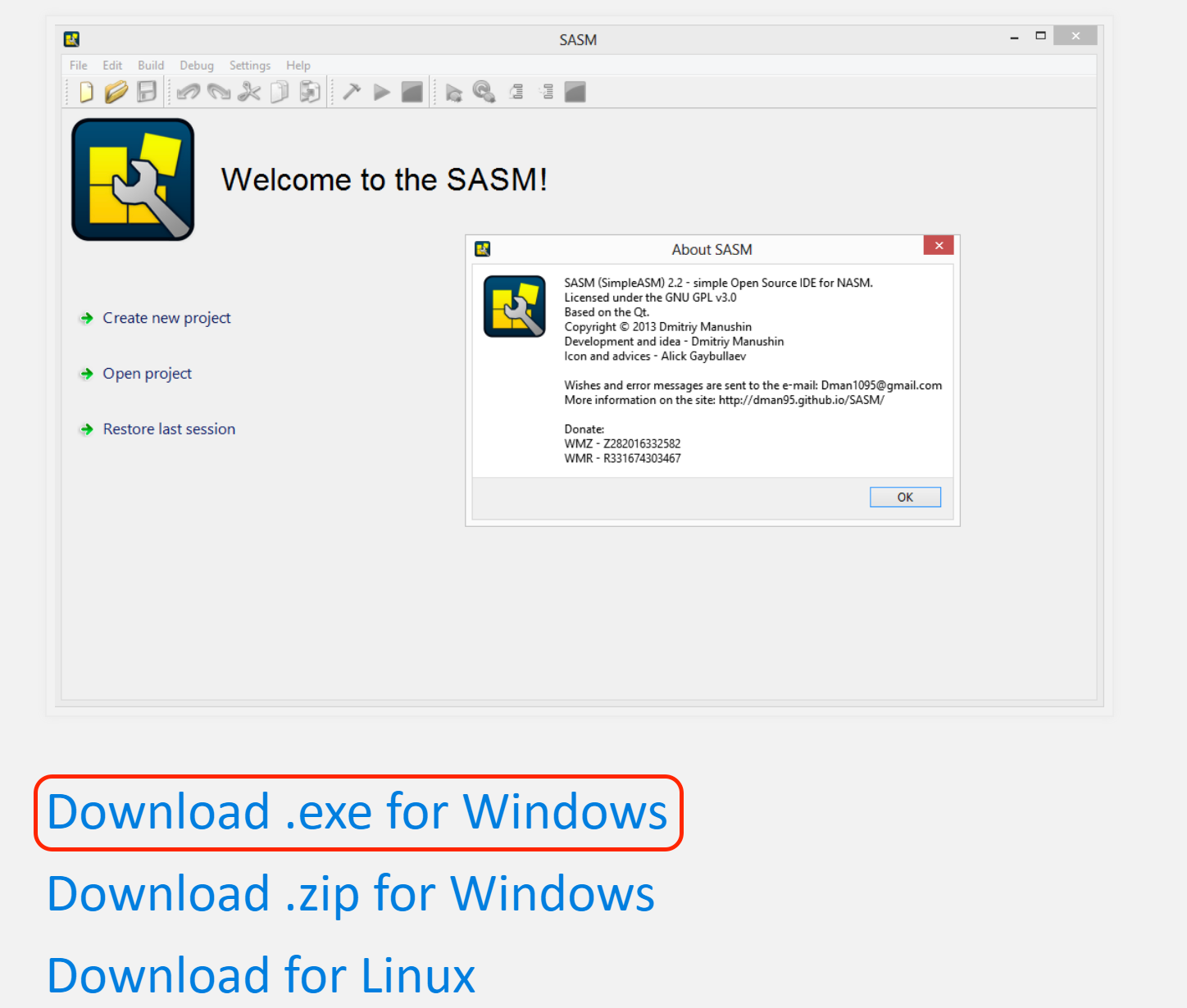Screen dimensions: 1187x1008
Task: Close the About SASM dialog with red X
Action: pyautogui.click(x=939, y=246)
